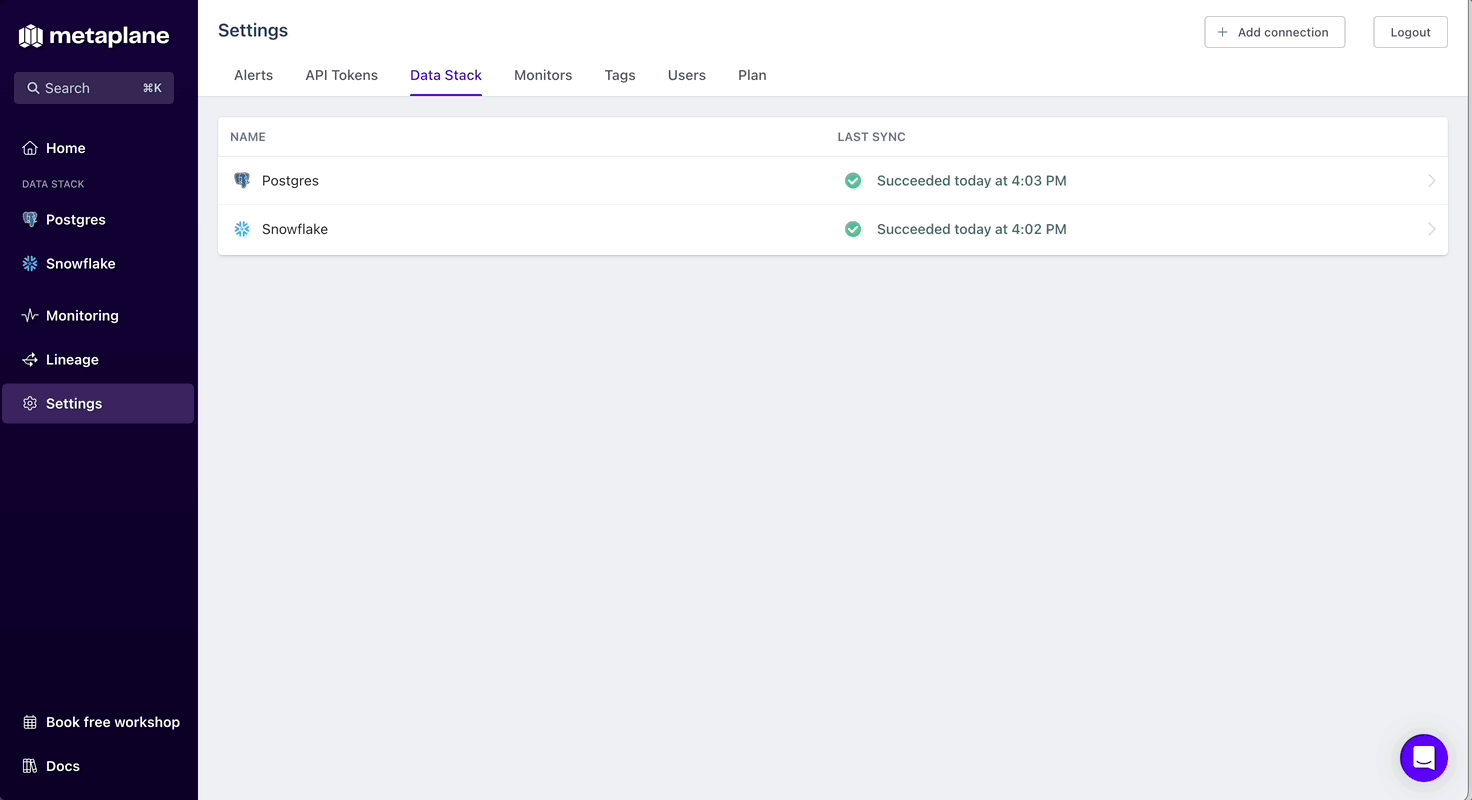Click the plus icon in Add connection
The height and width of the screenshot is (800, 1472).
click(1222, 32)
